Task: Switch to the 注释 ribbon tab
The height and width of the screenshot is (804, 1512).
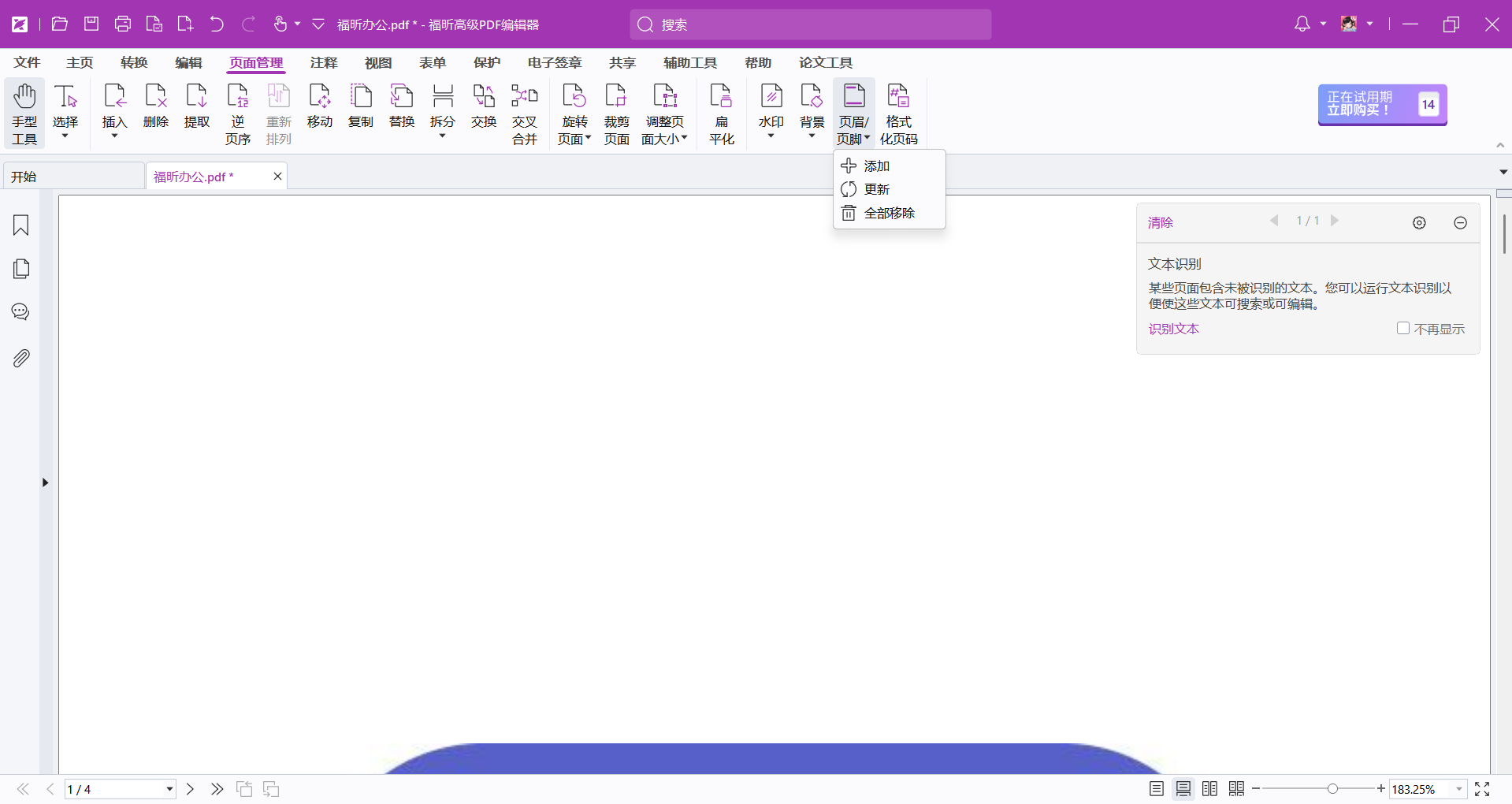Action: coord(323,63)
